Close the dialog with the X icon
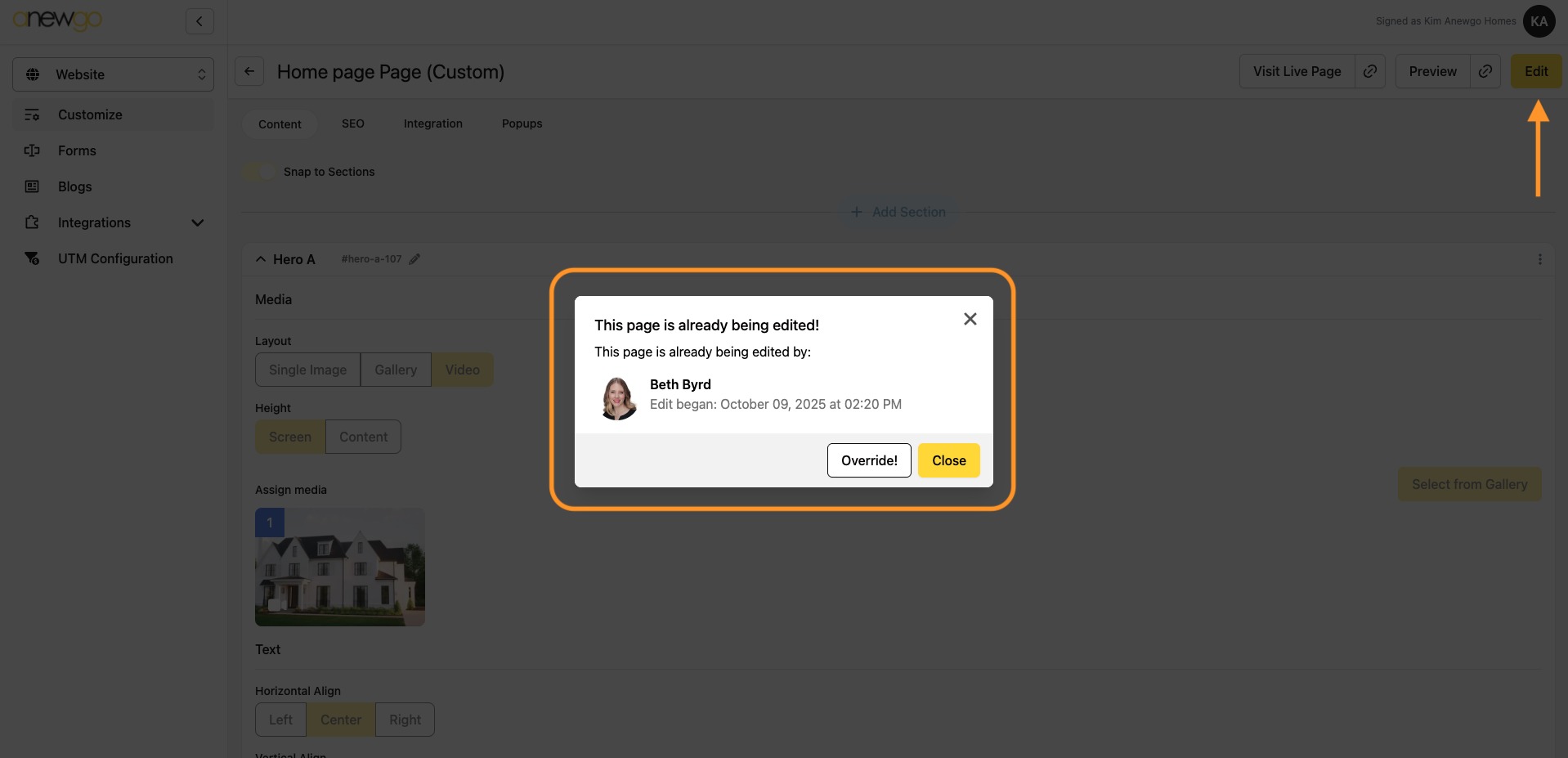The width and height of the screenshot is (1568, 758). (970, 319)
